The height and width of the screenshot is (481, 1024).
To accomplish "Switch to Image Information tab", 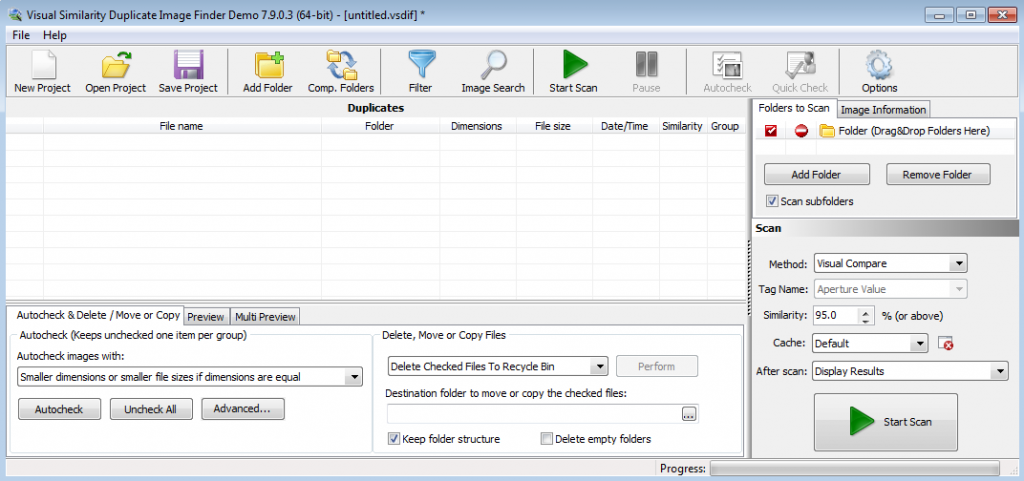I will click(883, 110).
